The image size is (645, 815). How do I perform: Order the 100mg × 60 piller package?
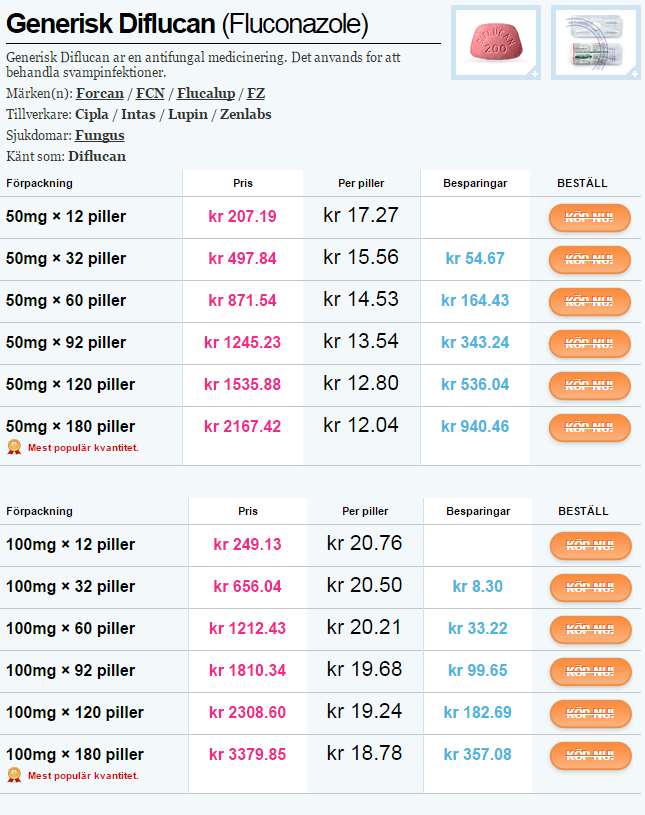point(590,629)
